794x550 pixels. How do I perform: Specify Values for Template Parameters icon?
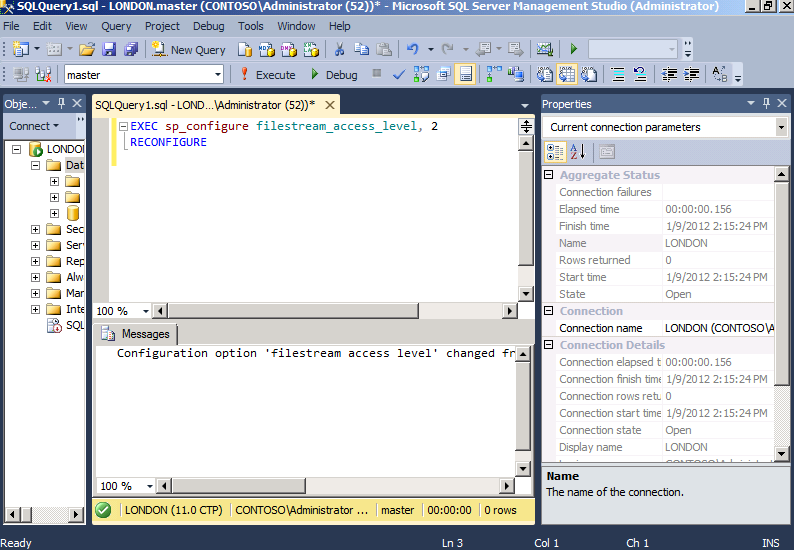pyautogui.click(x=720, y=74)
